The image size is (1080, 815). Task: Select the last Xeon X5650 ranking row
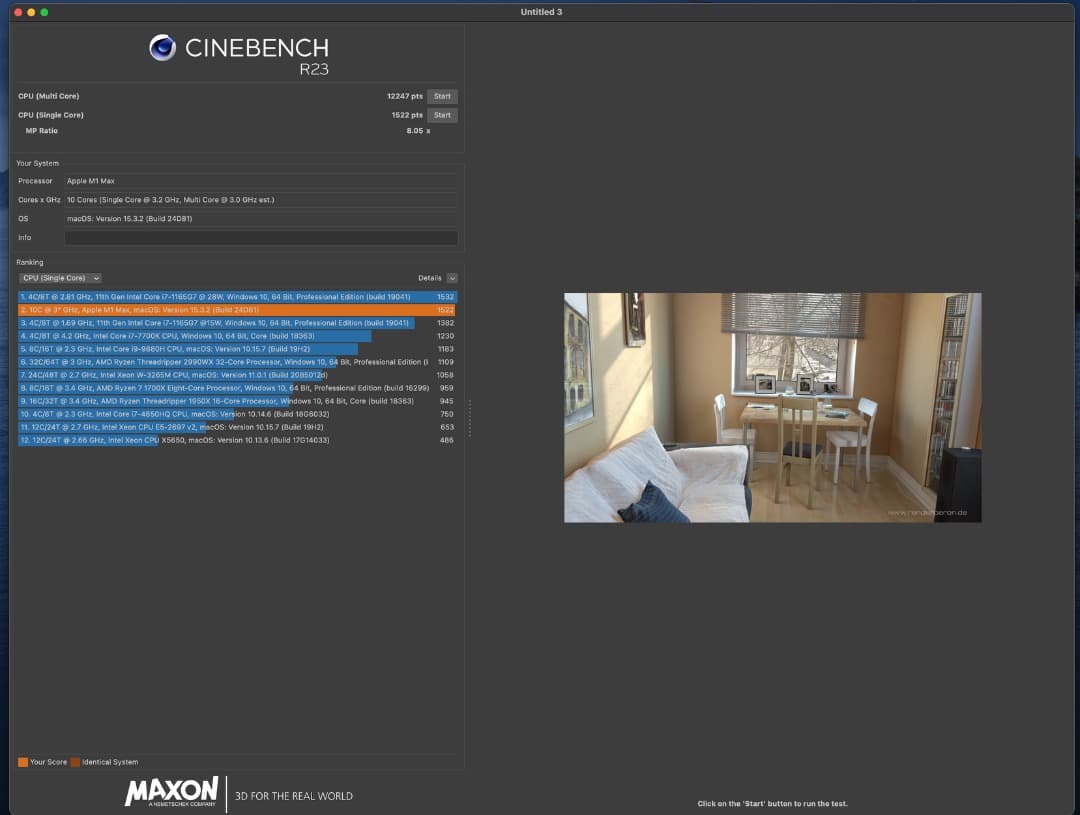pyautogui.click(x=236, y=440)
